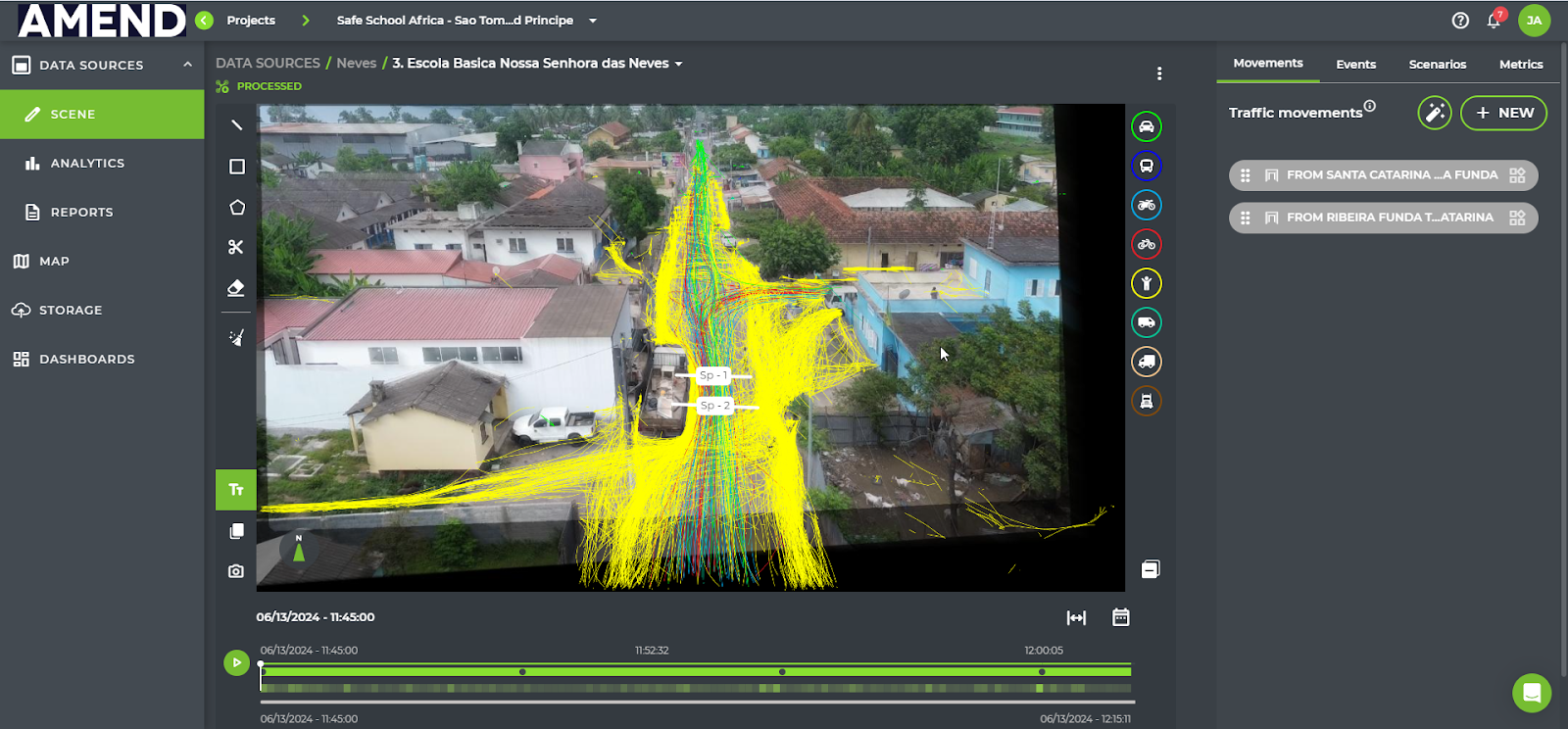
Task: Open widget icon on Ribeira Funda movement
Action: point(1517,218)
